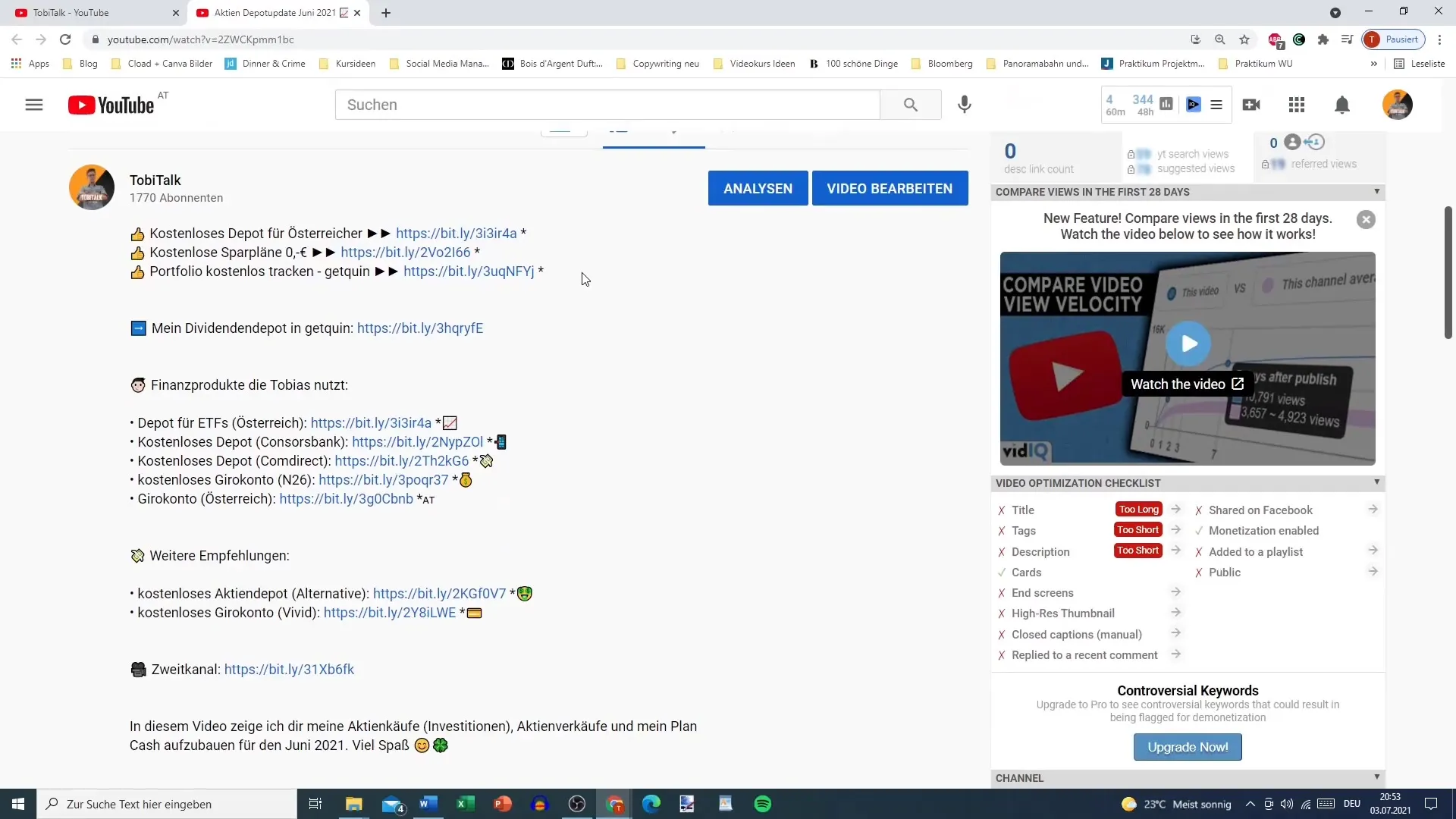Click the TobiTalk channel avatar

coord(92,187)
